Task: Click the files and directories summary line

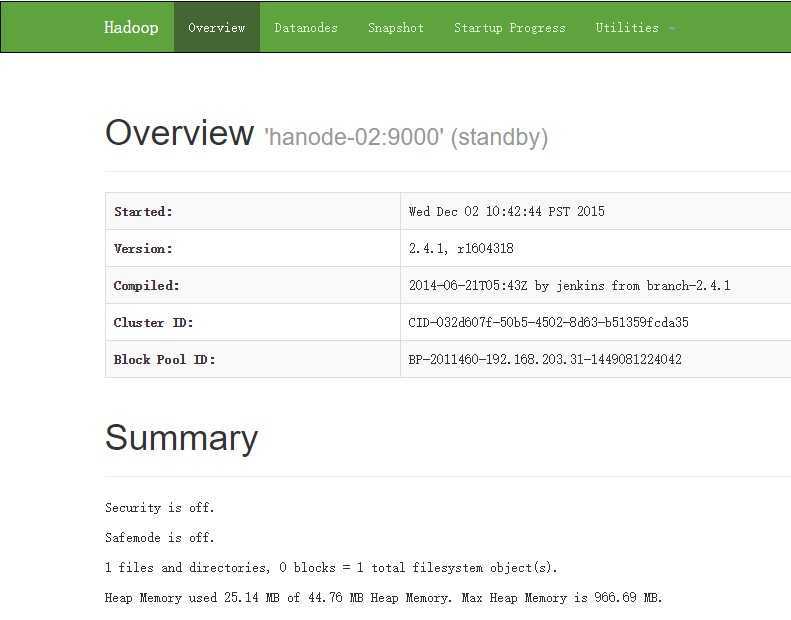Action: pos(331,568)
